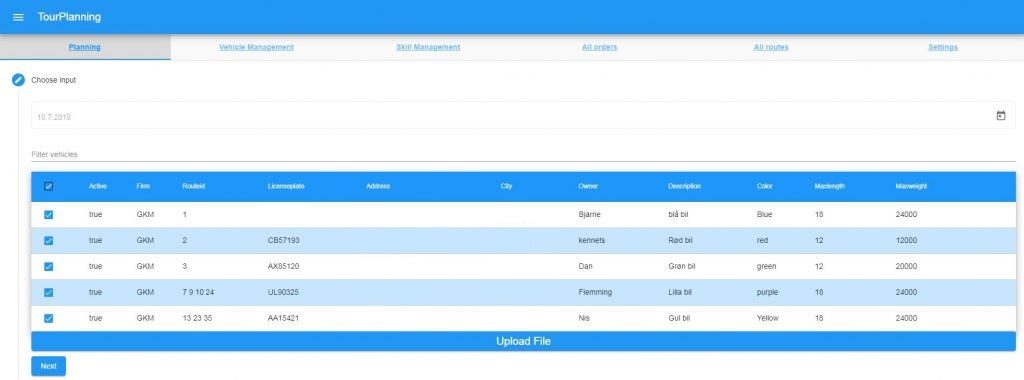
Task: Open the hamburger navigation menu
Action: tap(18, 17)
